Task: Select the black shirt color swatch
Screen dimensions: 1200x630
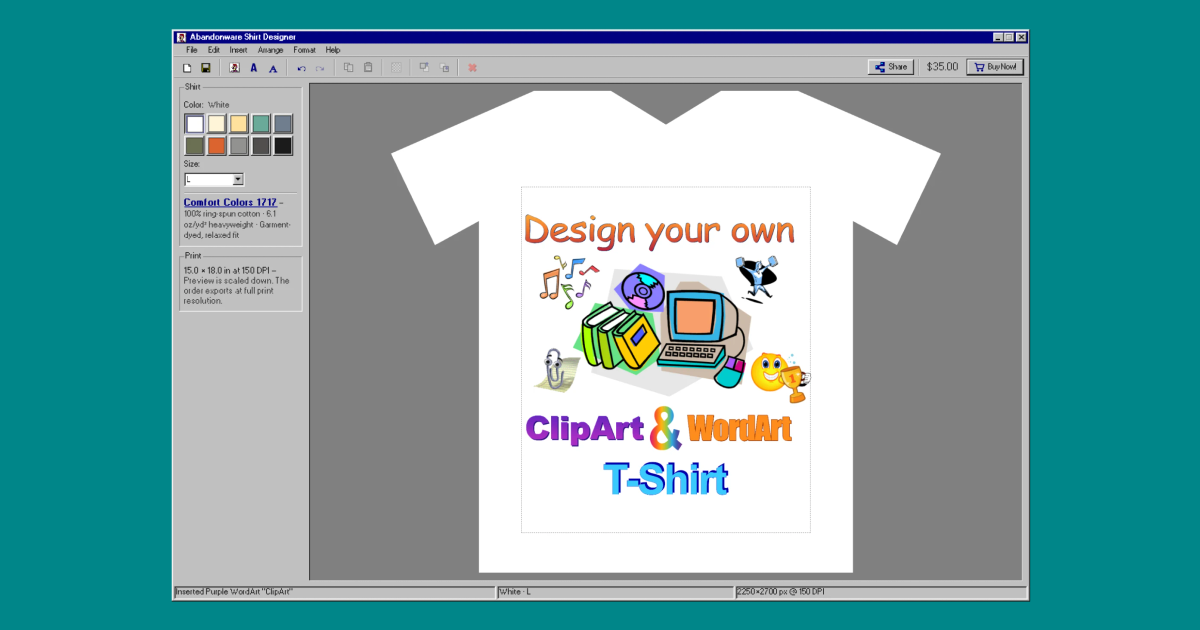Action: pyautogui.click(x=283, y=146)
